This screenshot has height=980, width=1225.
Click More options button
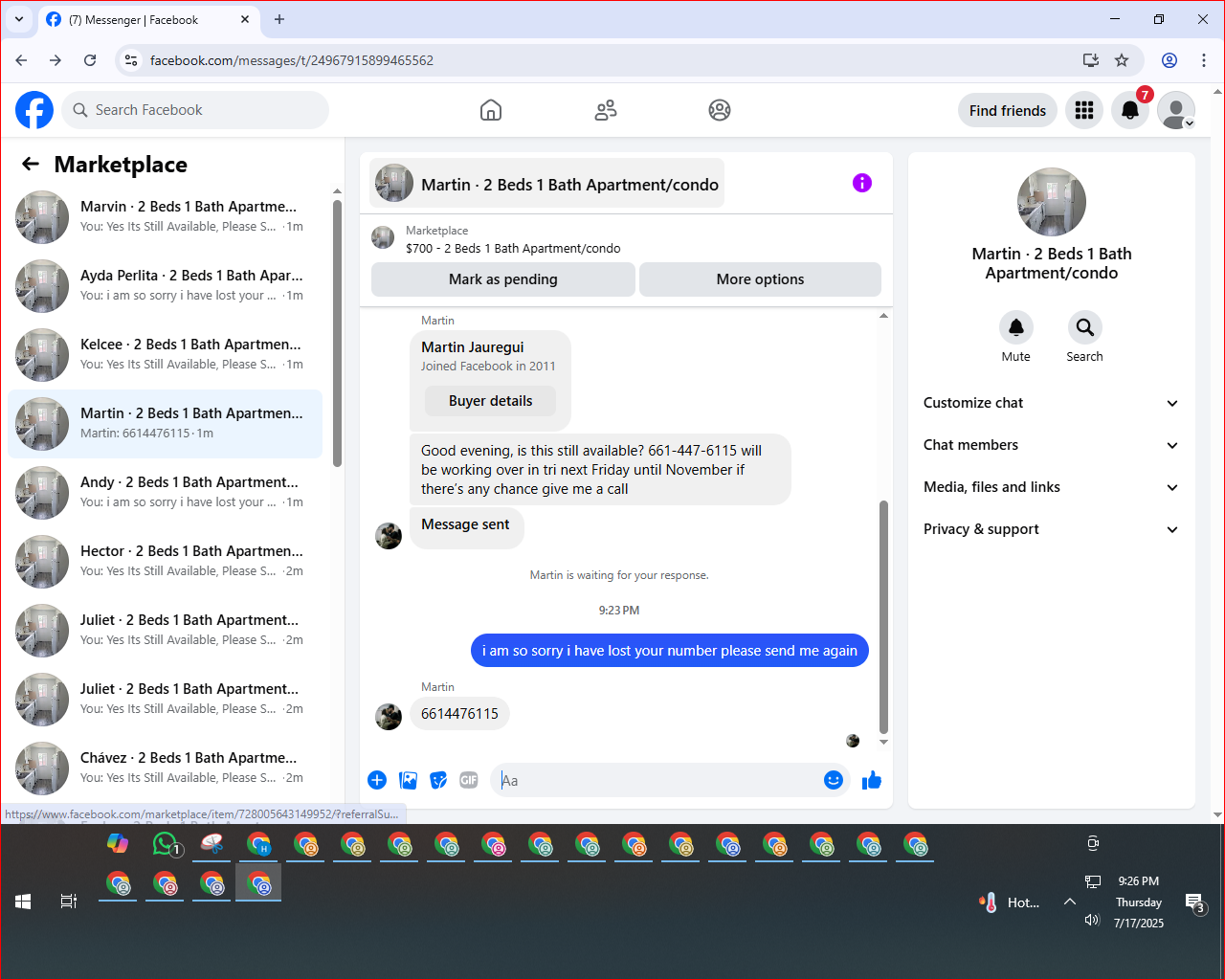click(760, 279)
